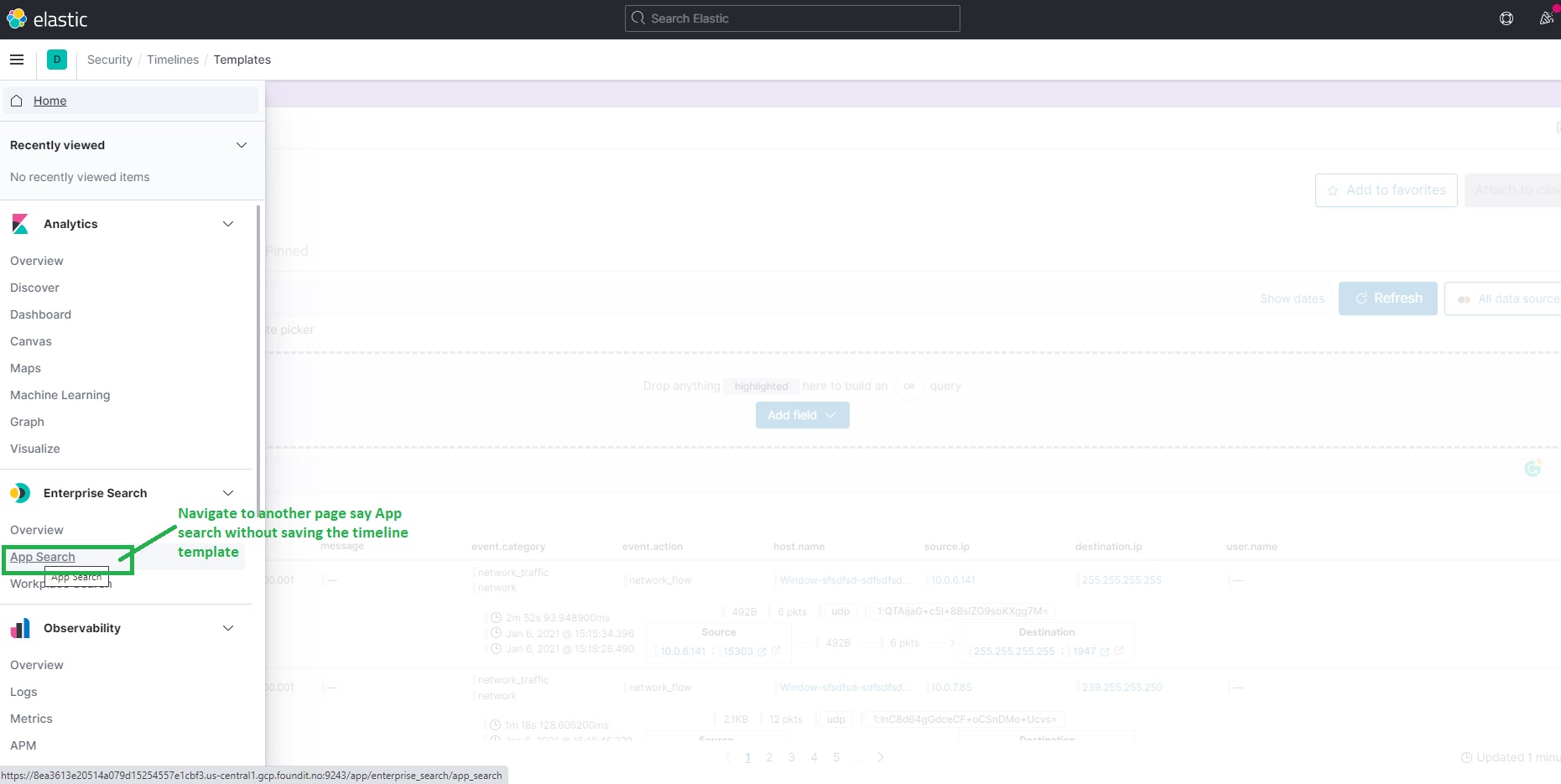Open the Add field dropdown

point(803,415)
